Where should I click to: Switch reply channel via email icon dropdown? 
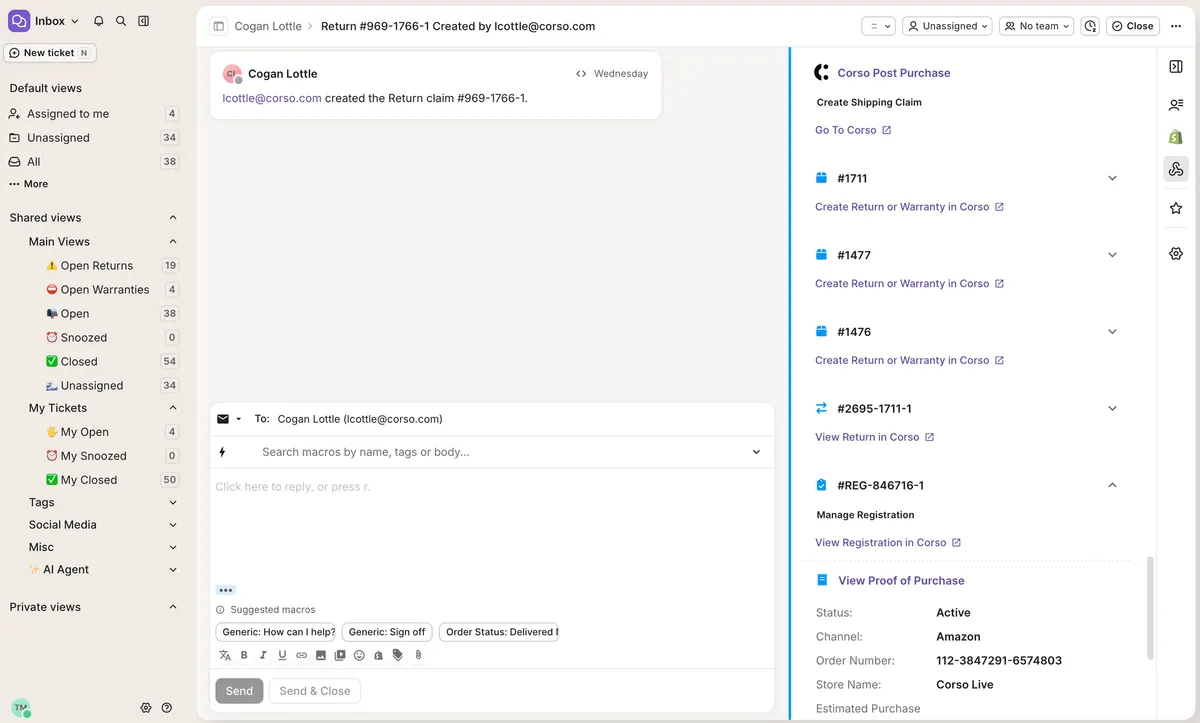tap(229, 419)
